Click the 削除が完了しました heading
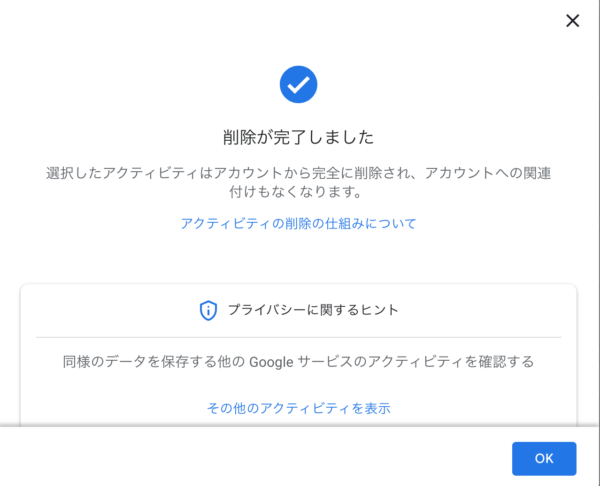Screen dimensions: 600x486 click(x=298, y=137)
